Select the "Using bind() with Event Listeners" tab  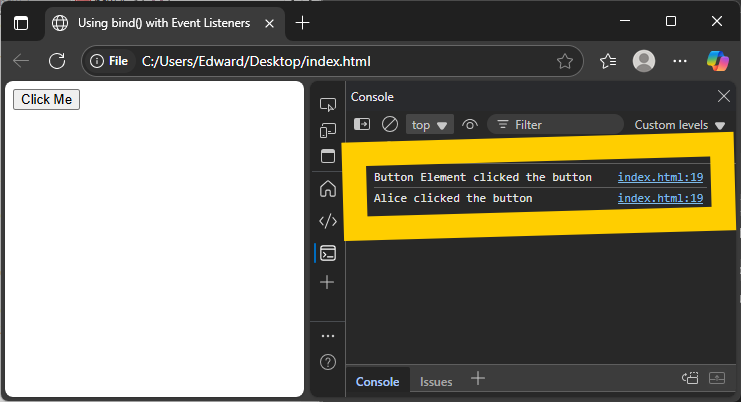tap(165, 23)
